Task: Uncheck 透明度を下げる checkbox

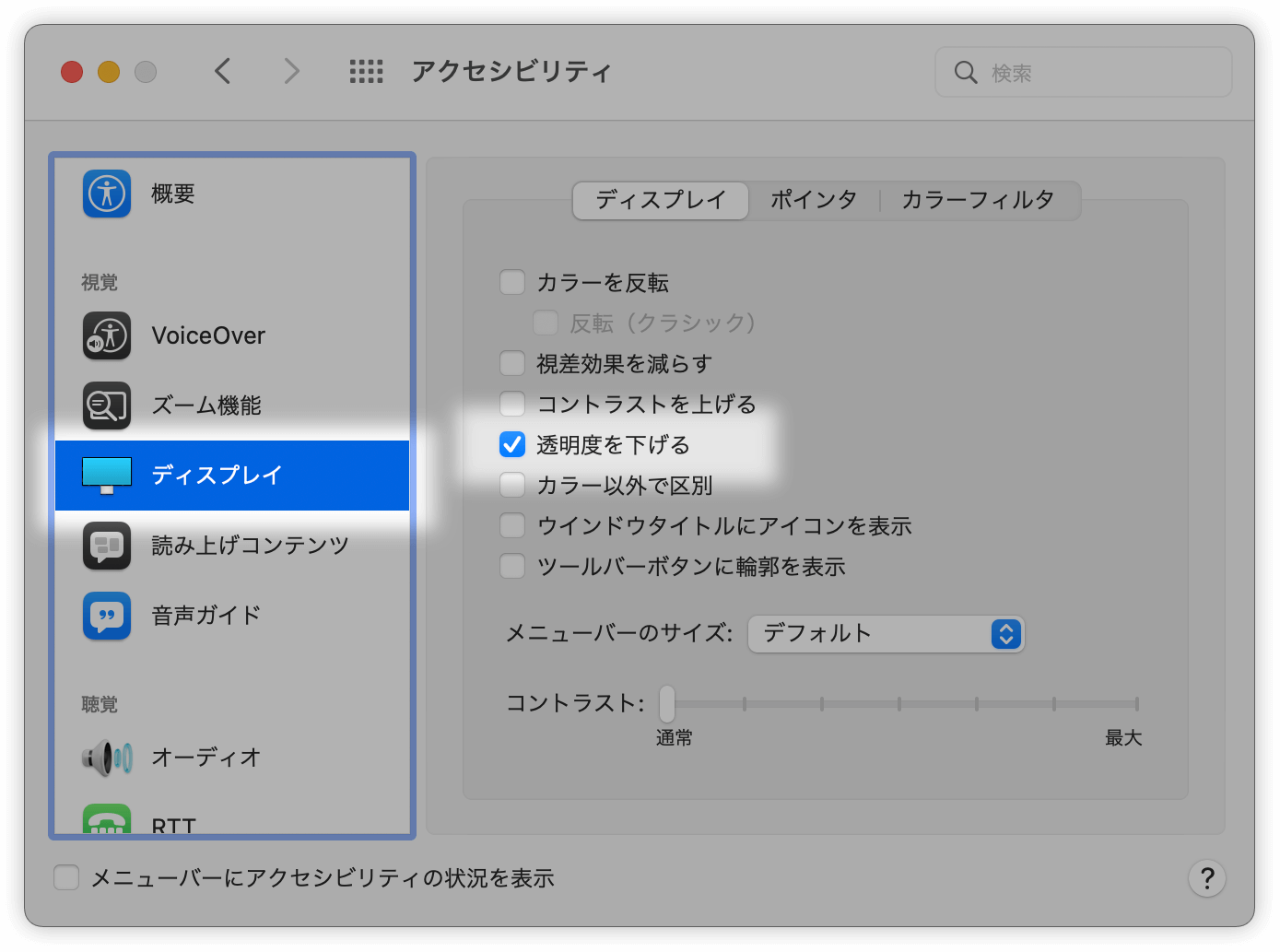Action: click(x=512, y=444)
